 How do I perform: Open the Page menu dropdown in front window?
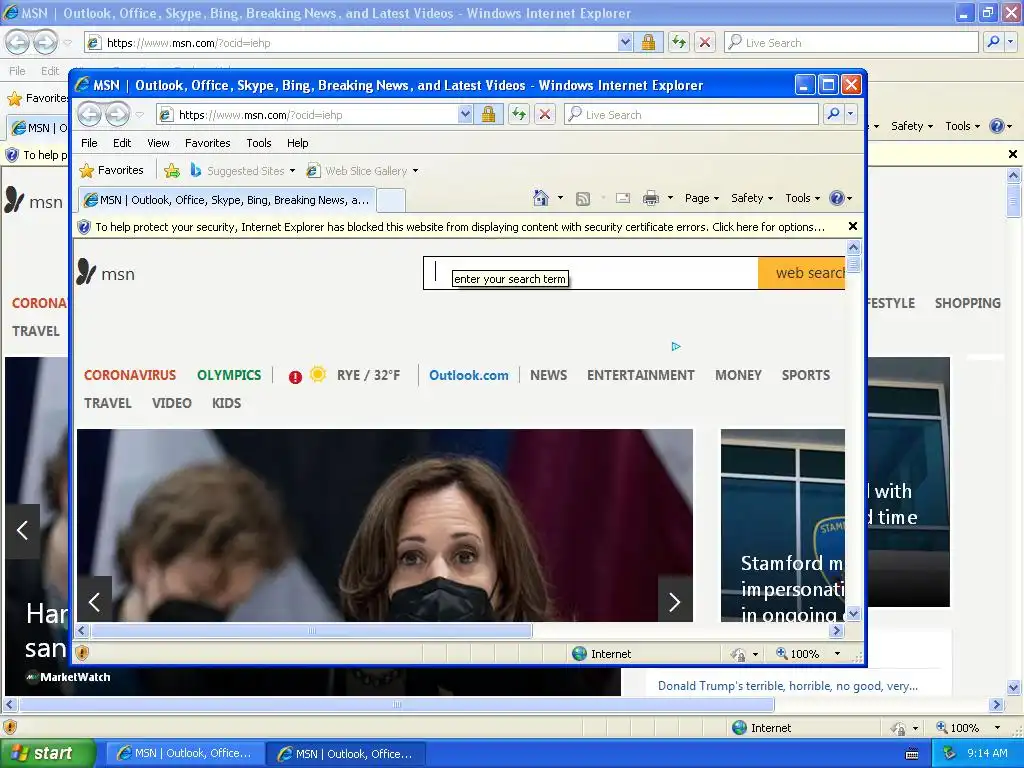[701, 198]
